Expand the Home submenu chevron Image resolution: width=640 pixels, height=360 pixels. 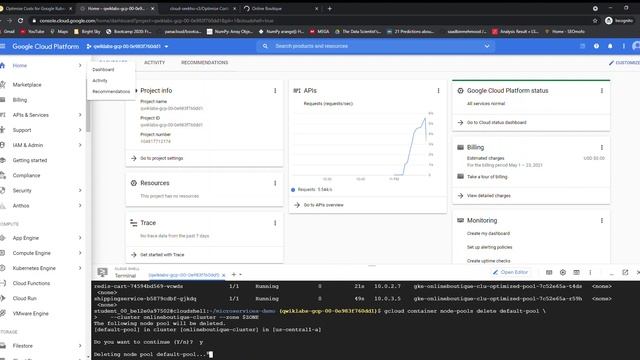coord(80,65)
